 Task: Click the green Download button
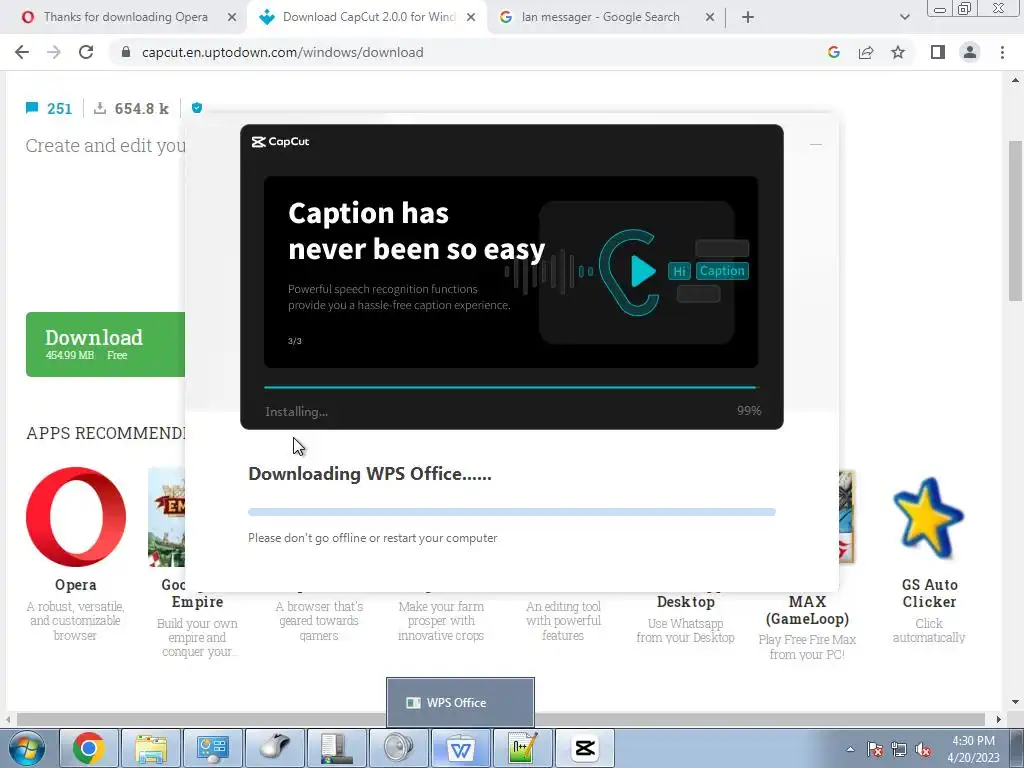tap(105, 344)
